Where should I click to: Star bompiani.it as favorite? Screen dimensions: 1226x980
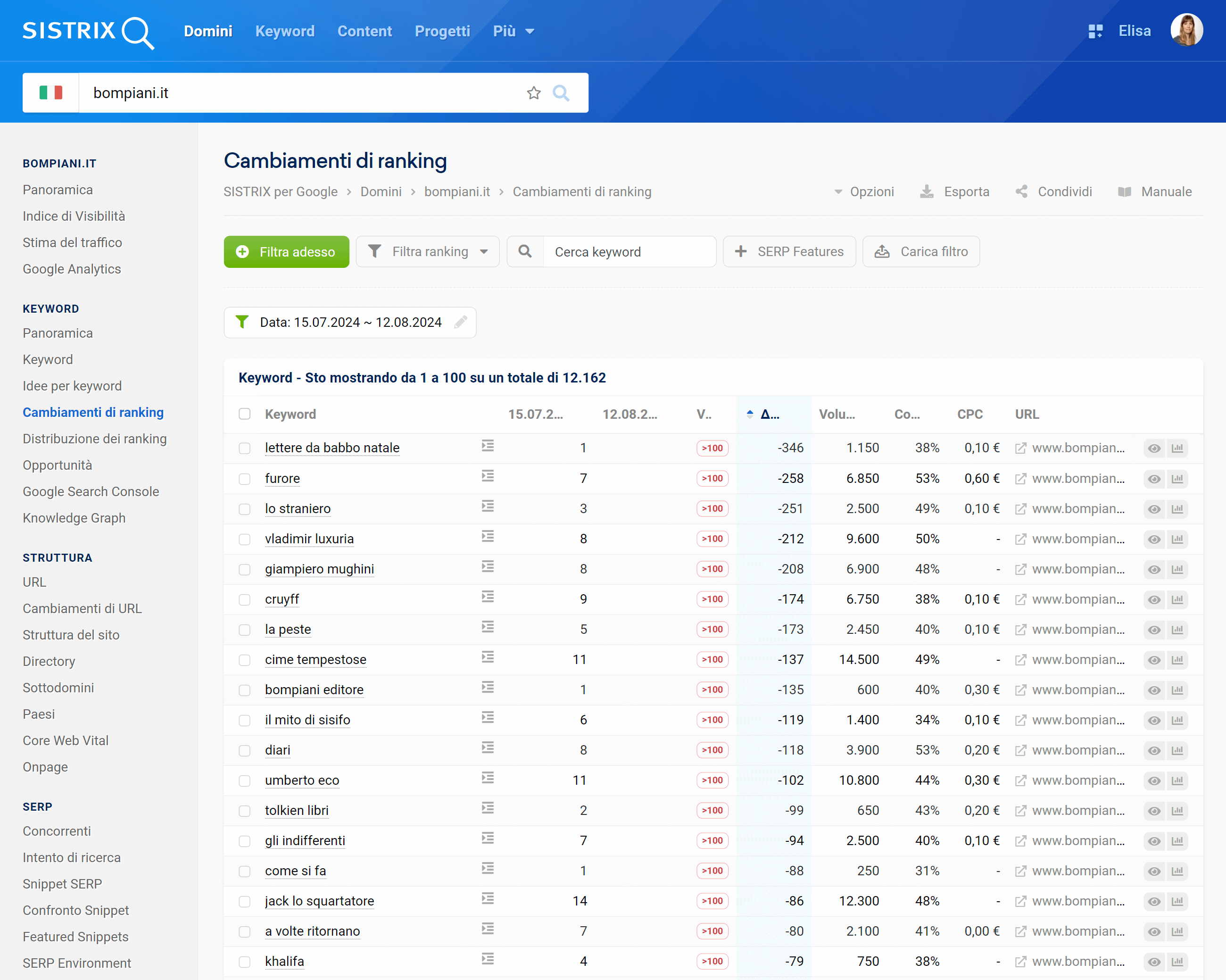coord(533,93)
